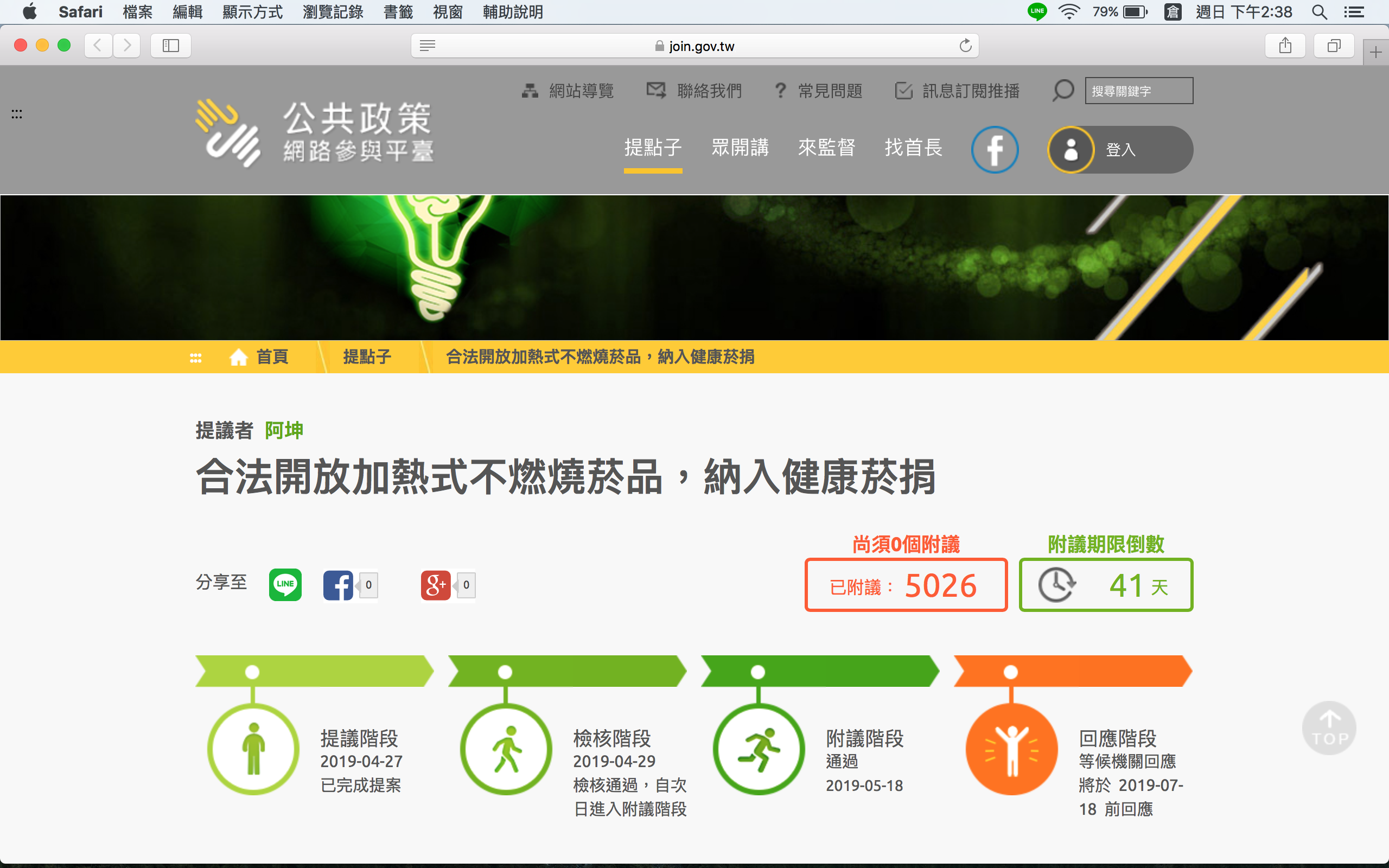Screen dimensions: 1389x868
Task: Click the TOP scroll-to-top circle
Action: (1329, 727)
